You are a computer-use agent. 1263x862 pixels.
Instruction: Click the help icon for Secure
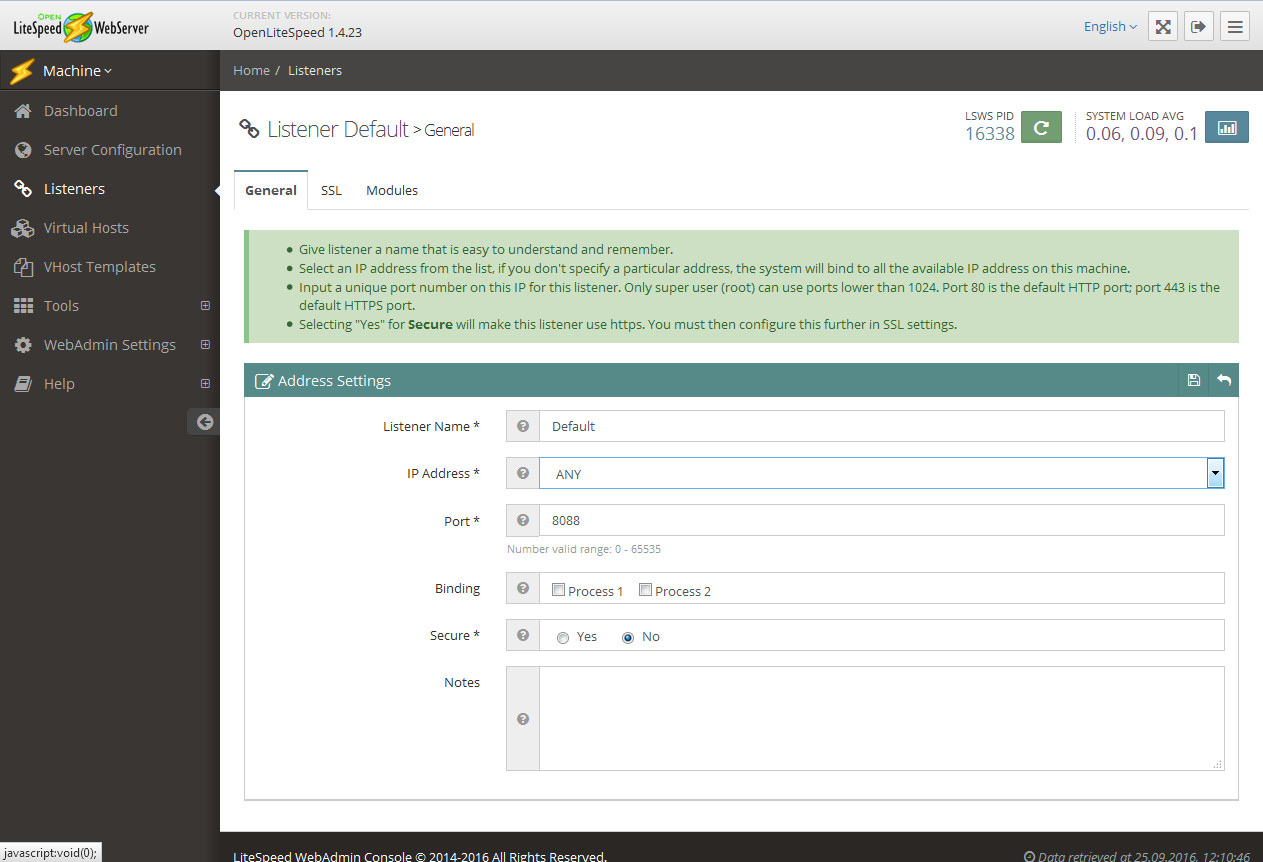click(523, 635)
